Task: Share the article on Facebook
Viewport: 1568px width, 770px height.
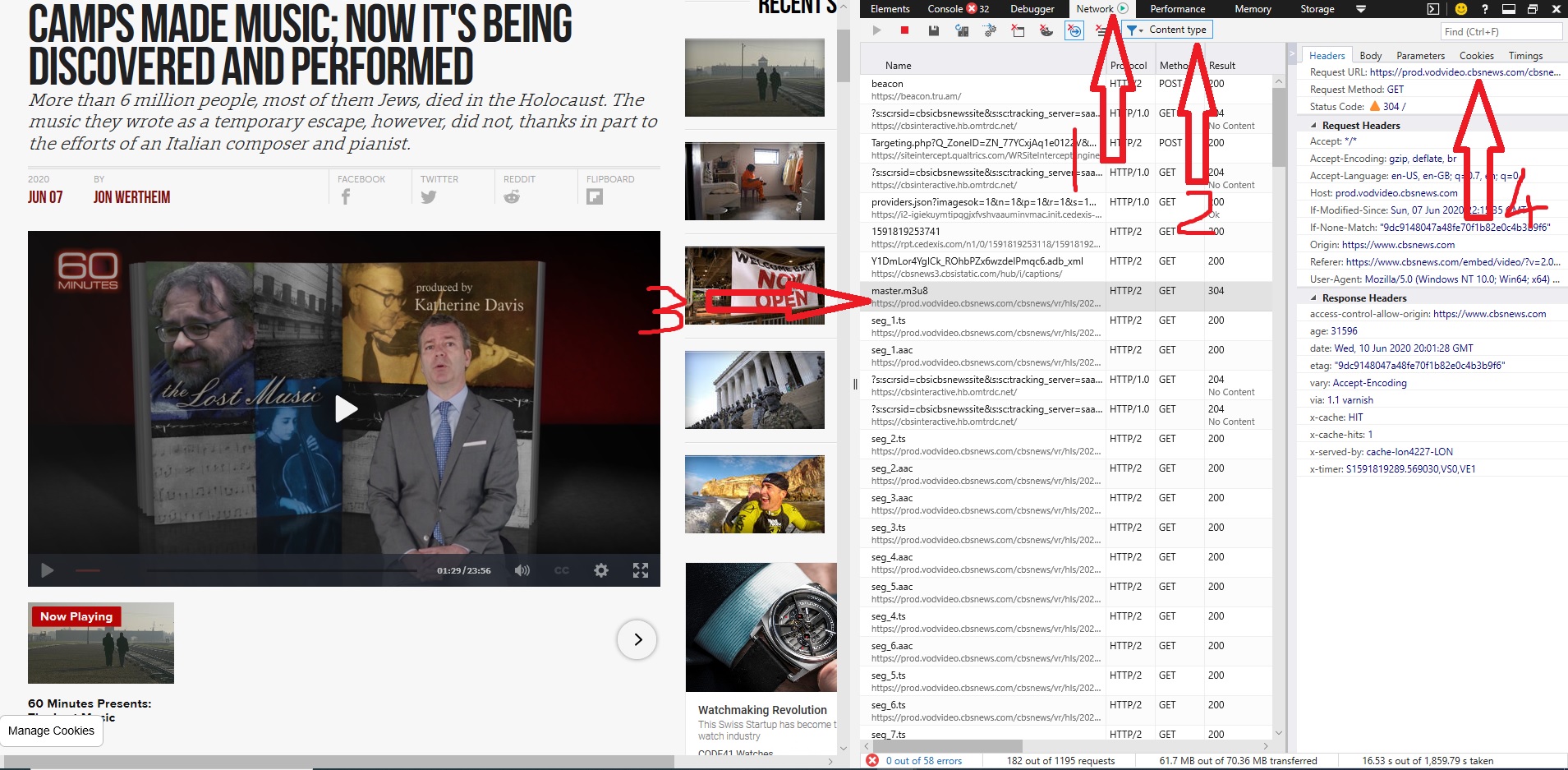Action: 346,196
